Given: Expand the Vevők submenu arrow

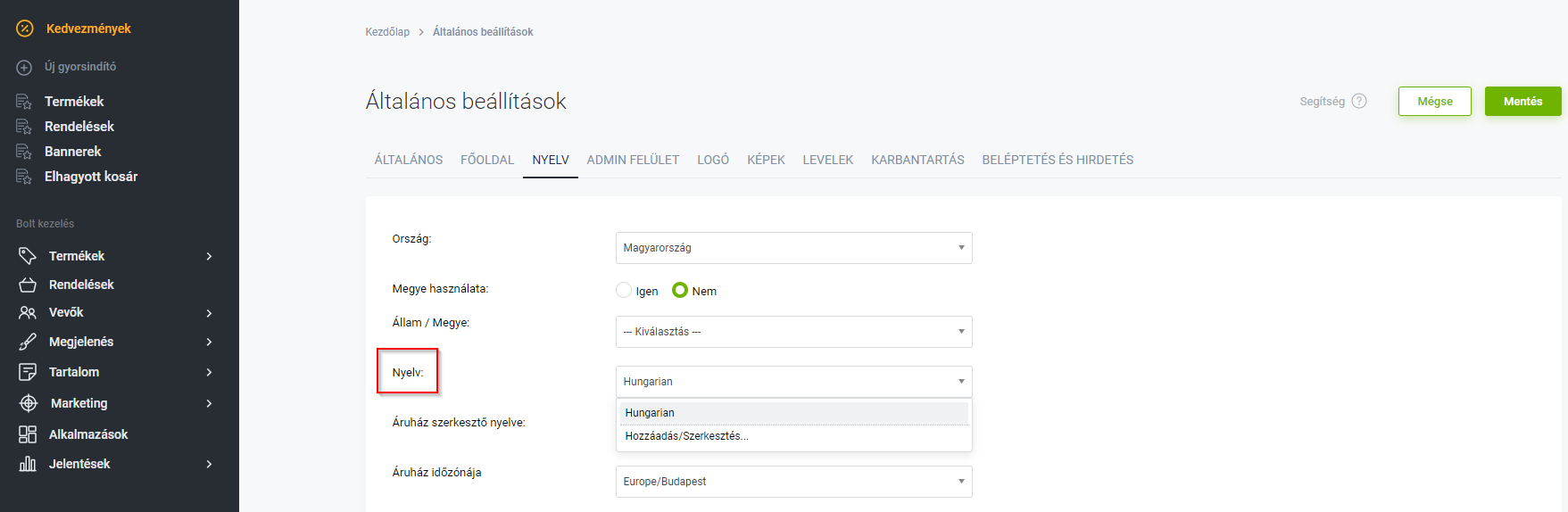Looking at the screenshot, I should [x=210, y=313].
